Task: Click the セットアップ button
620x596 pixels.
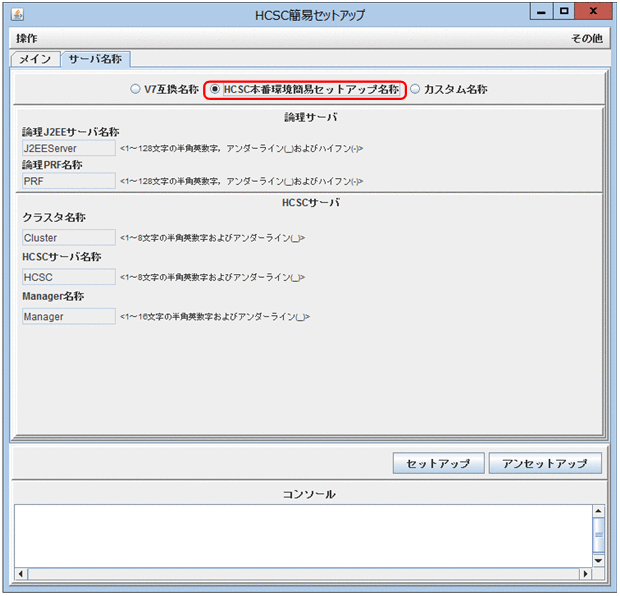Action: pos(439,463)
